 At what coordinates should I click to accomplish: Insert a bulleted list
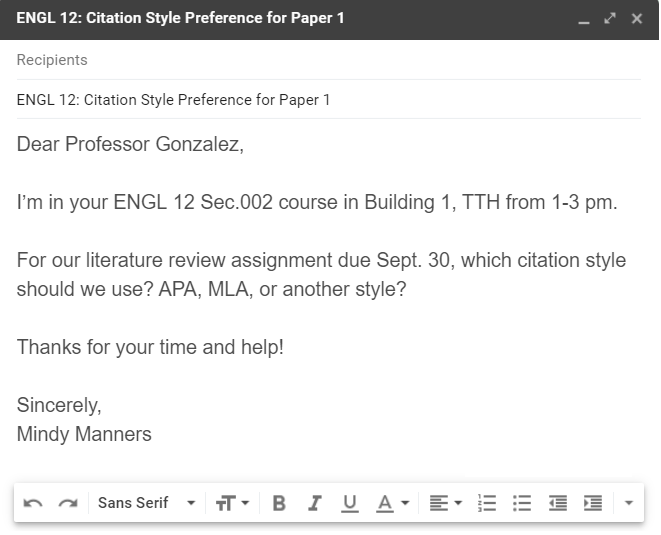tap(522, 503)
